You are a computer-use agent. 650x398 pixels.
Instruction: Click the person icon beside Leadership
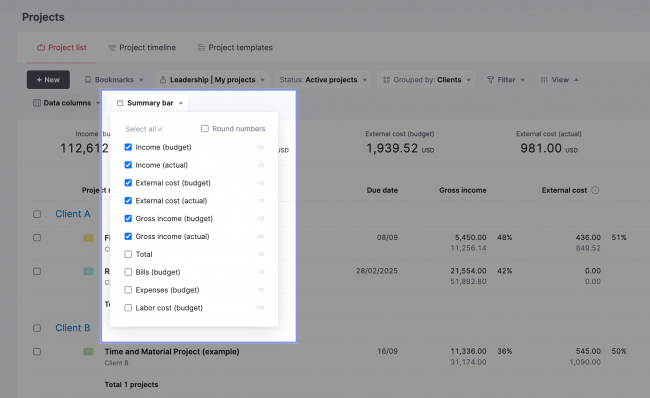coord(163,80)
